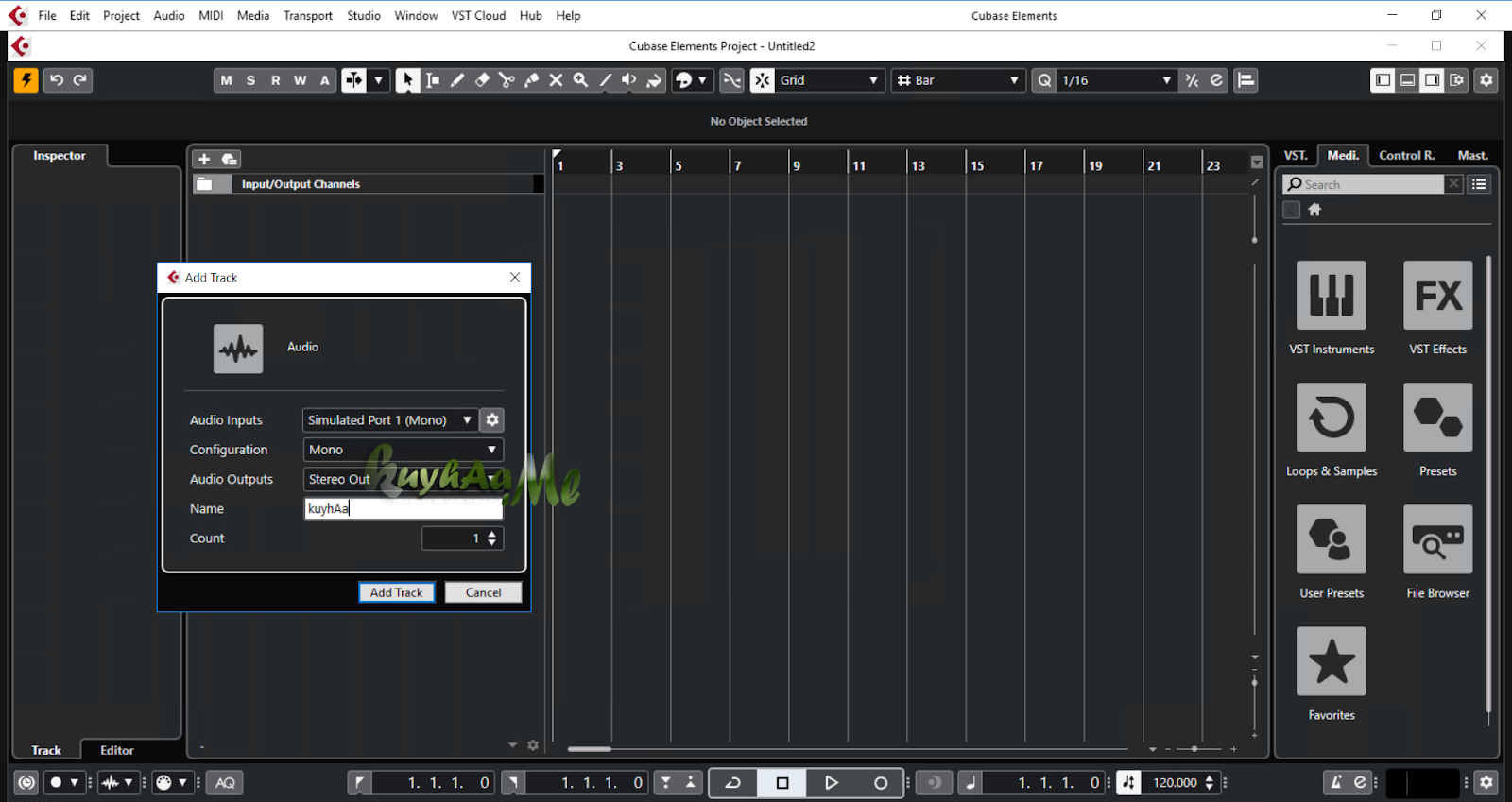Click the add track plus icon
Screen dimensions: 1512x802
[204, 159]
